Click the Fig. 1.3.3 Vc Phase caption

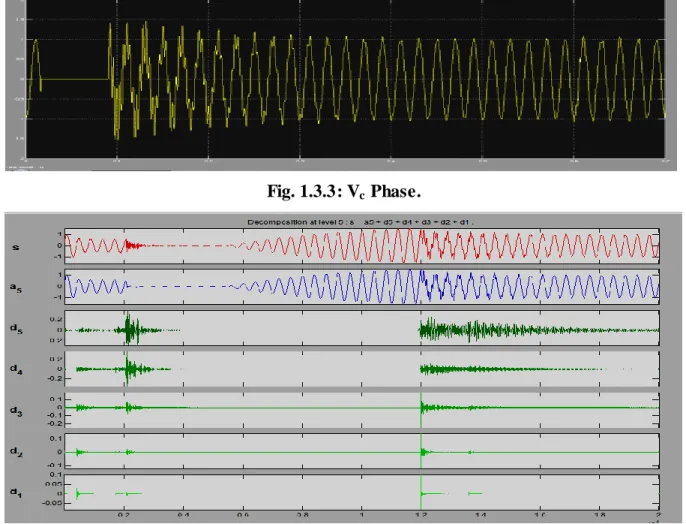(344, 192)
